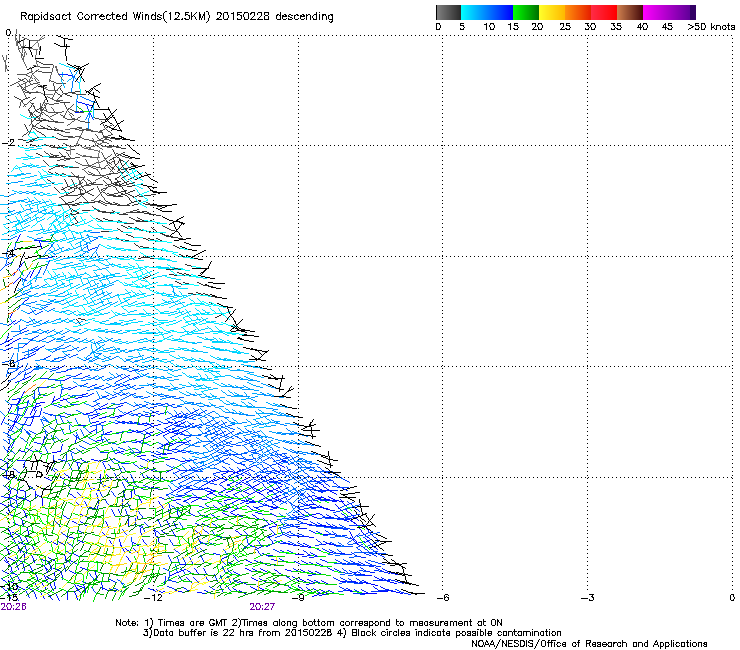Pick the orange 25–30 knots legend segment

tap(578, 12)
